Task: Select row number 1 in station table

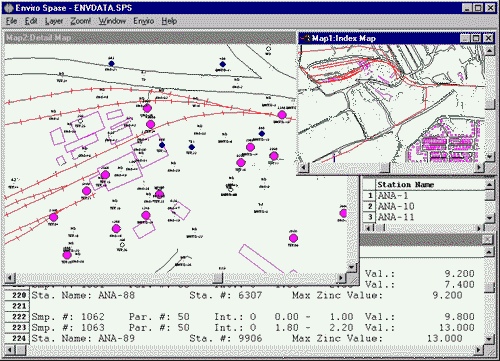Action: (369, 196)
